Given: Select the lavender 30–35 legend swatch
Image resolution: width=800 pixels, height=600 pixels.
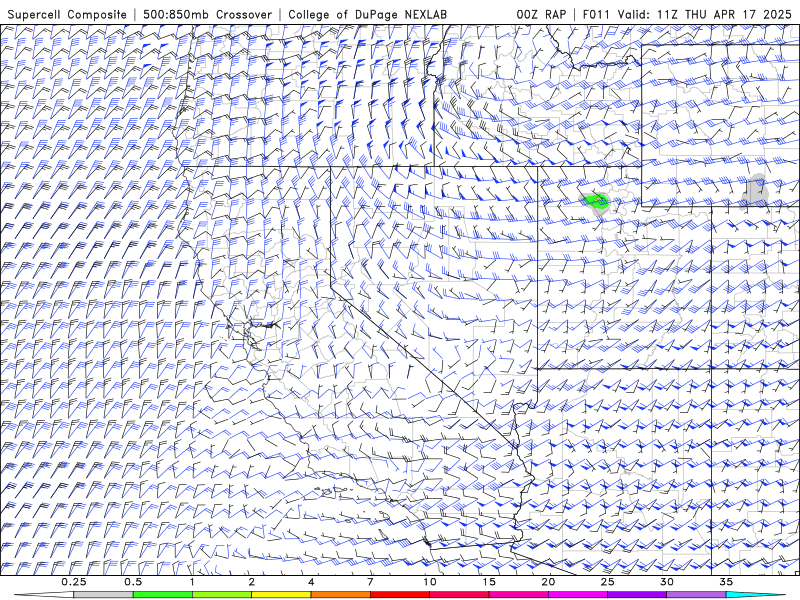Looking at the screenshot, I should [696, 595].
